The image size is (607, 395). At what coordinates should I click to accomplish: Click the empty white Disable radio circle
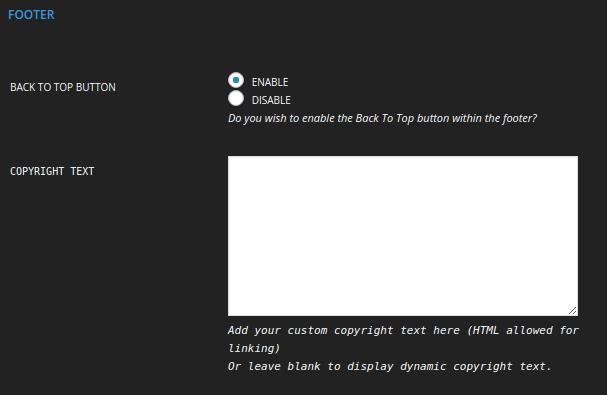236,98
